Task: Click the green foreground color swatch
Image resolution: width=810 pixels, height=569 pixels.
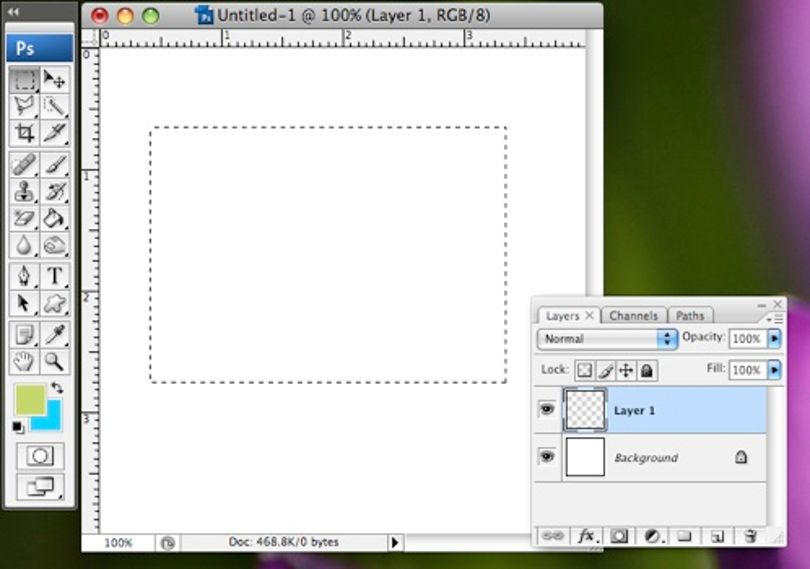Action: tap(30, 399)
